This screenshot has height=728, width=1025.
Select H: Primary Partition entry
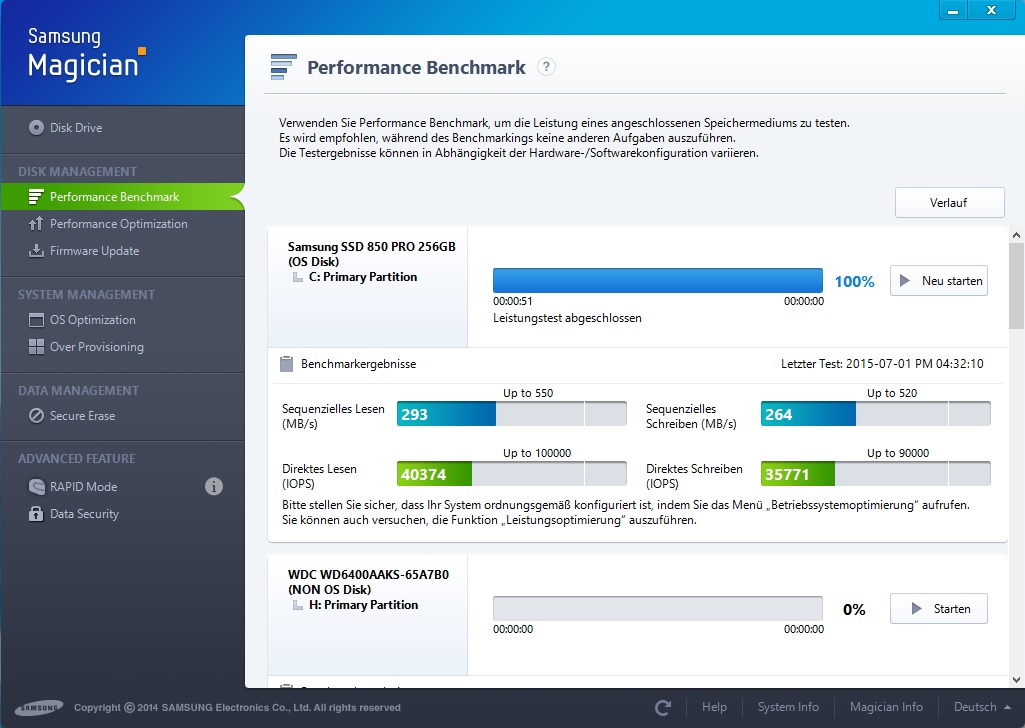[363, 605]
